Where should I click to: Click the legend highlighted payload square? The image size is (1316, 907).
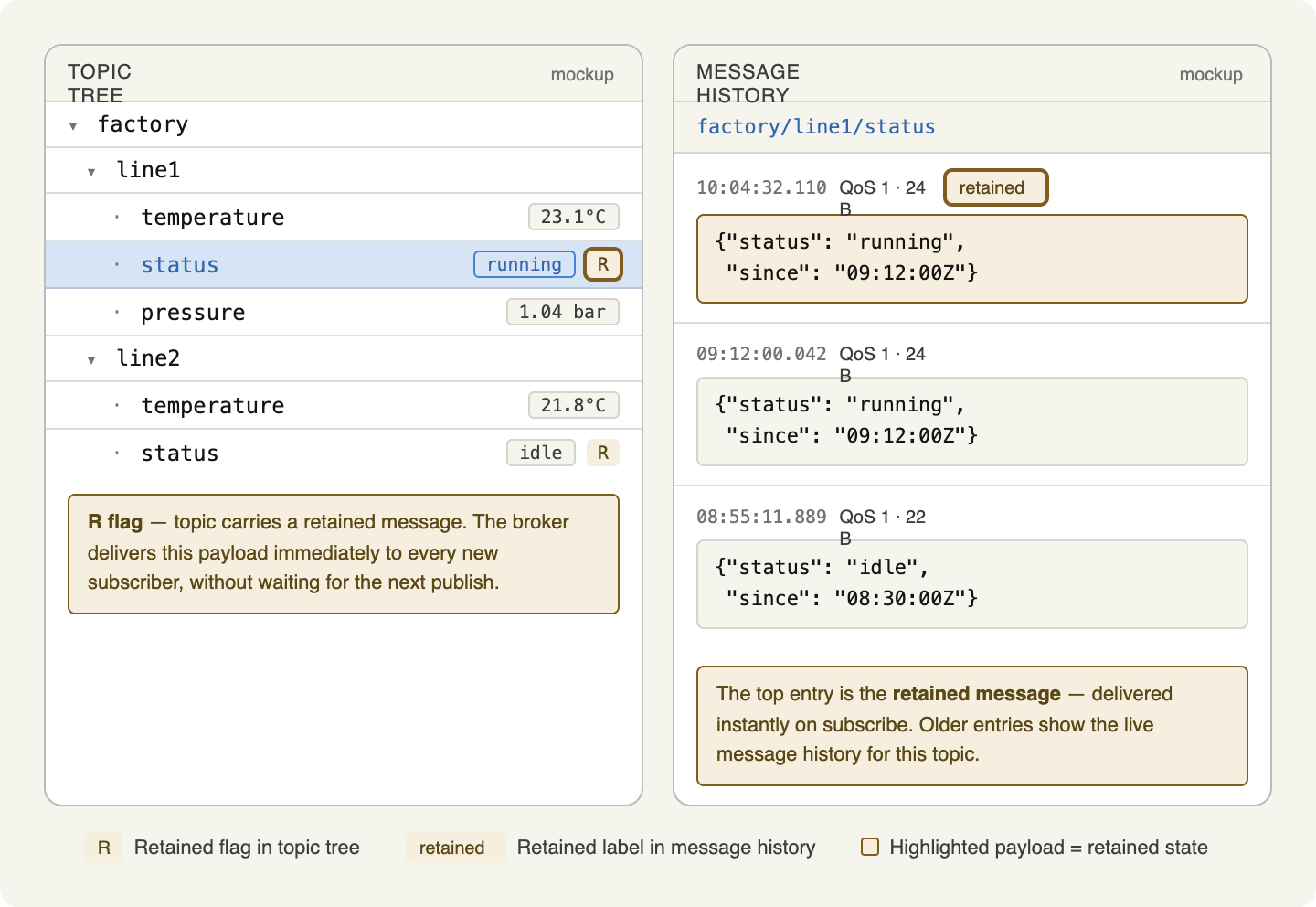(x=870, y=847)
